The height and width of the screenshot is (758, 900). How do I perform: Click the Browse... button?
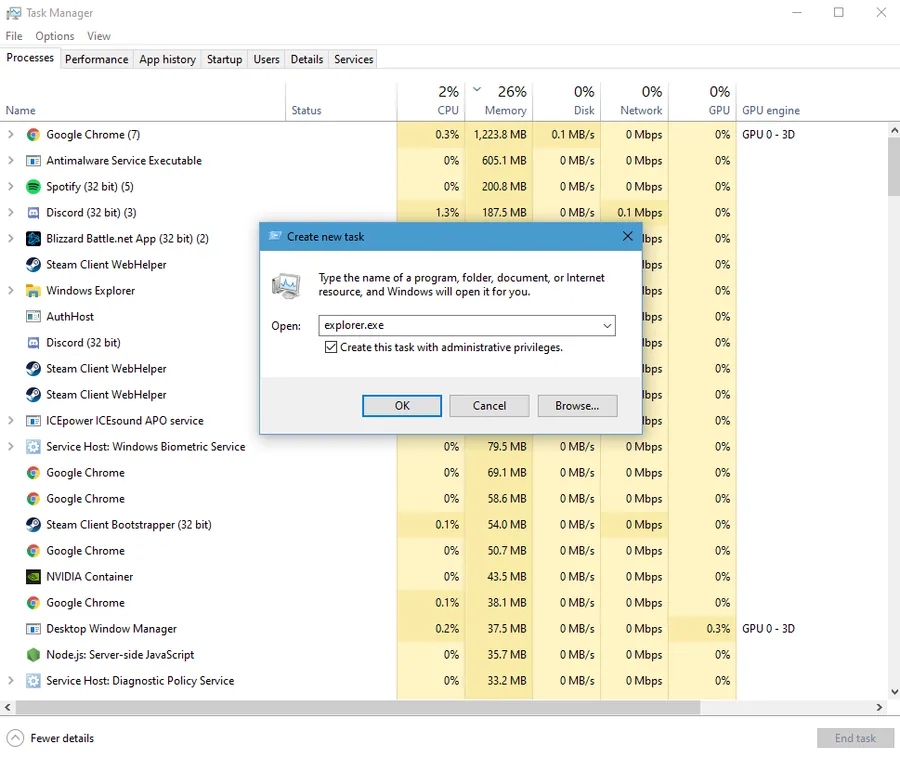[577, 406]
